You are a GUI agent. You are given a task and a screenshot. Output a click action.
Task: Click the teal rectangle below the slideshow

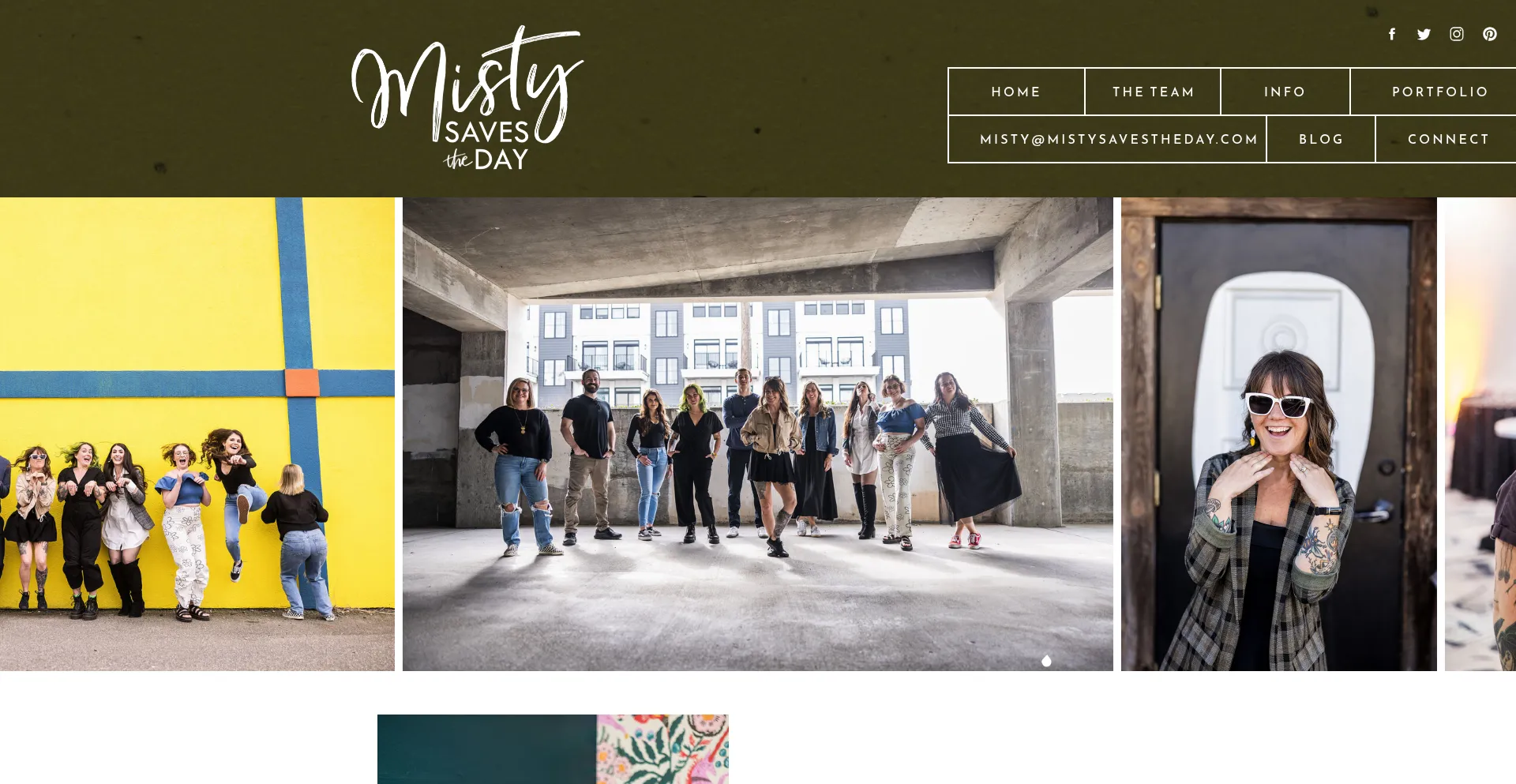point(486,749)
